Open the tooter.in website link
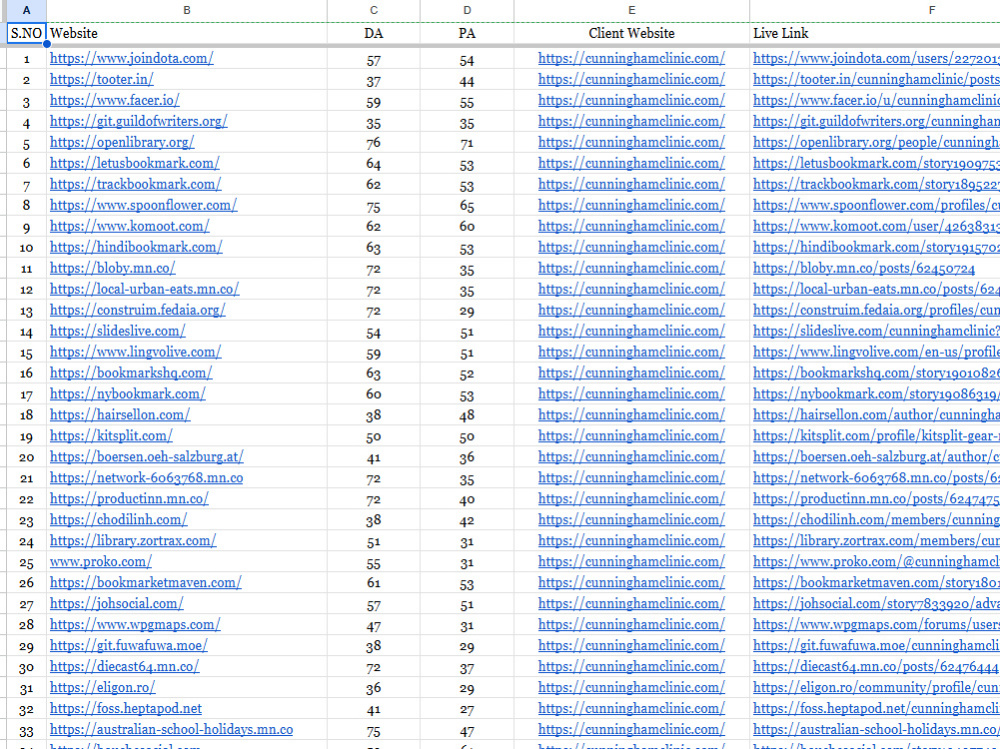 [x=101, y=79]
